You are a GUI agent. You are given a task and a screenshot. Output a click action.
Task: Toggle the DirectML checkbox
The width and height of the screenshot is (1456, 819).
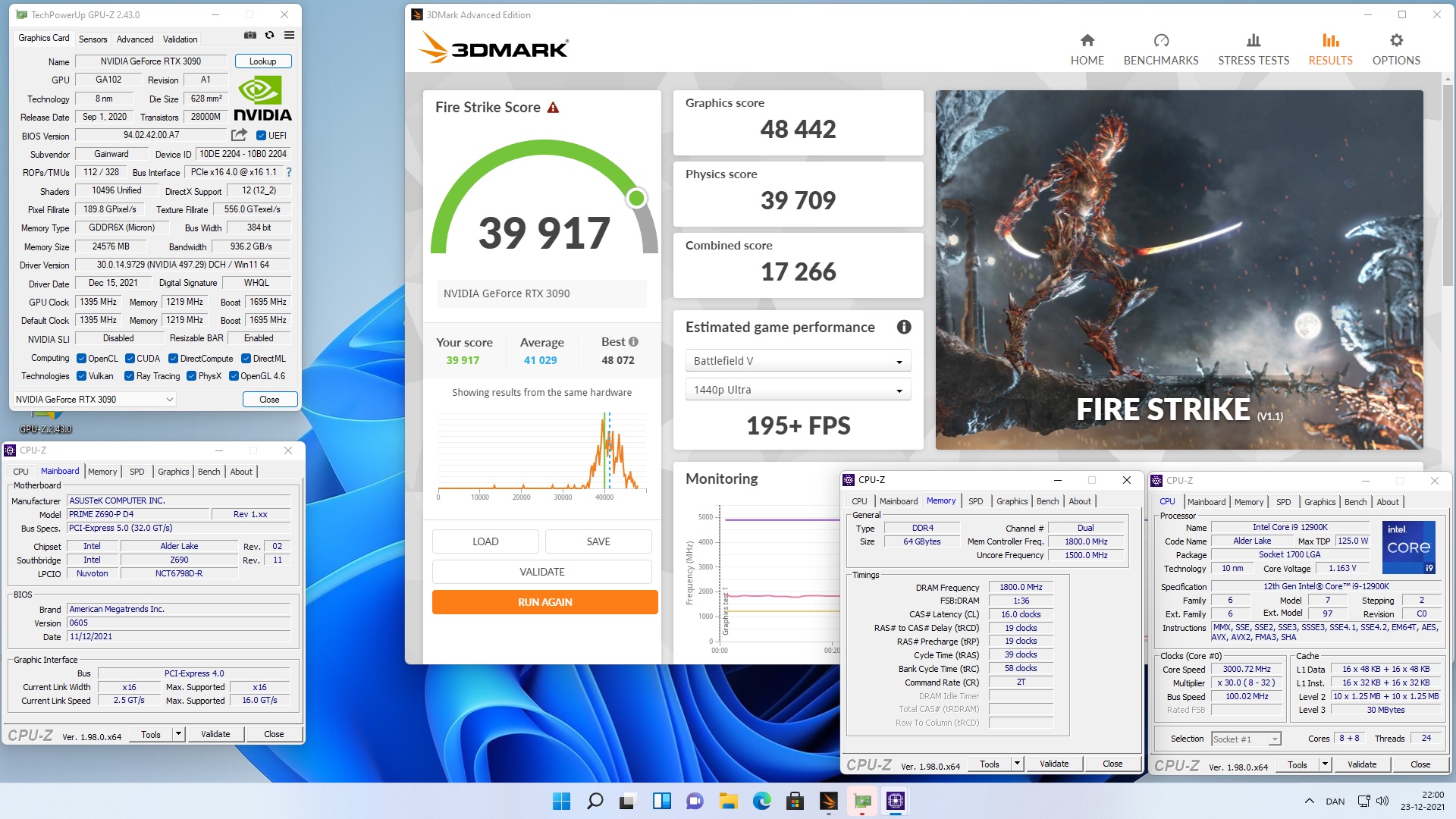tap(246, 359)
